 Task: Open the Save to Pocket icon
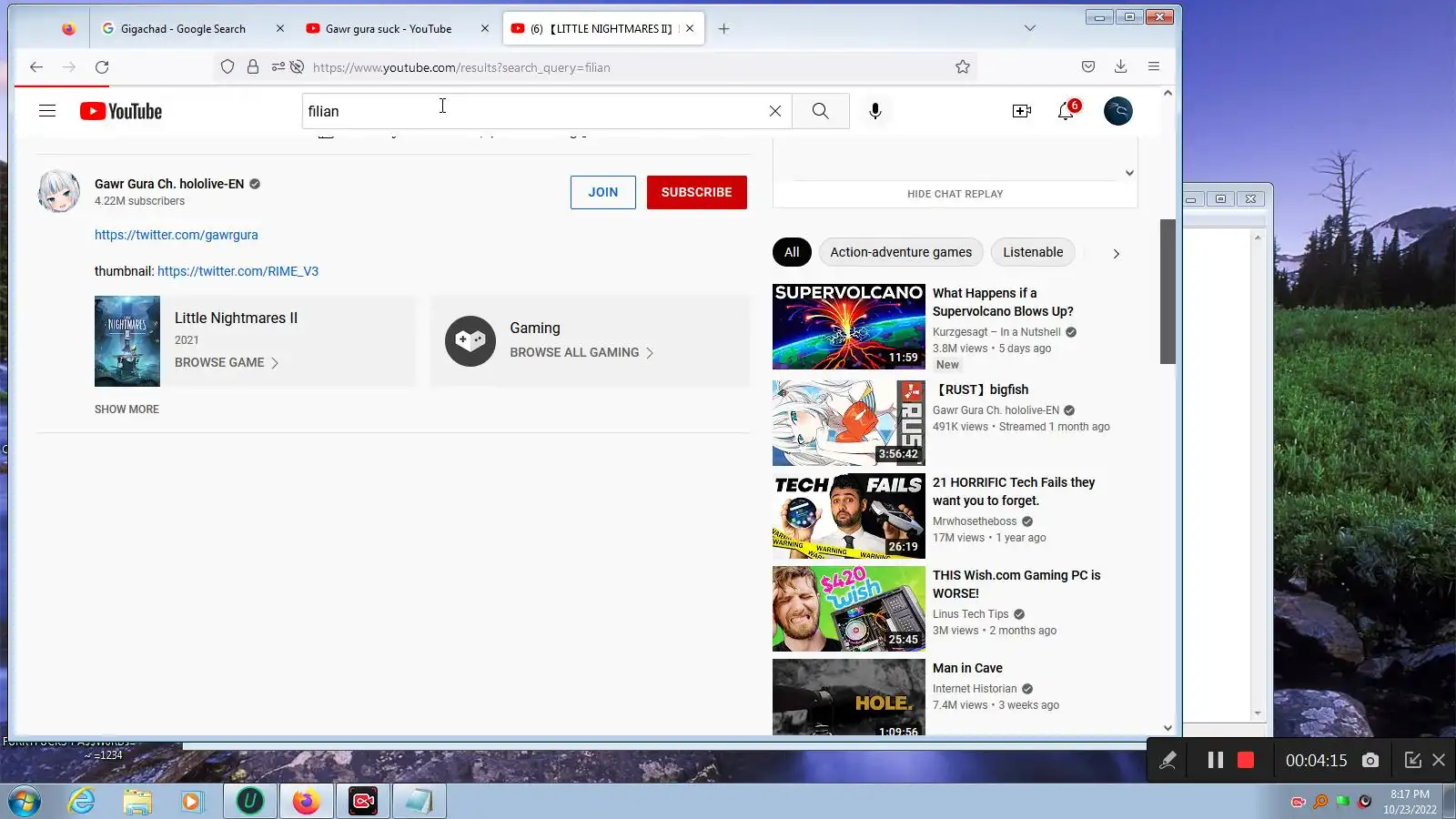point(1088,66)
